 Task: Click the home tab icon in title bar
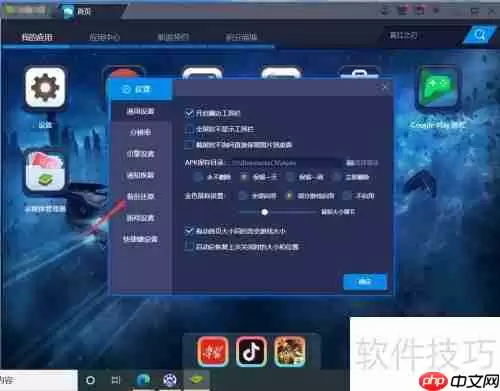69,12
